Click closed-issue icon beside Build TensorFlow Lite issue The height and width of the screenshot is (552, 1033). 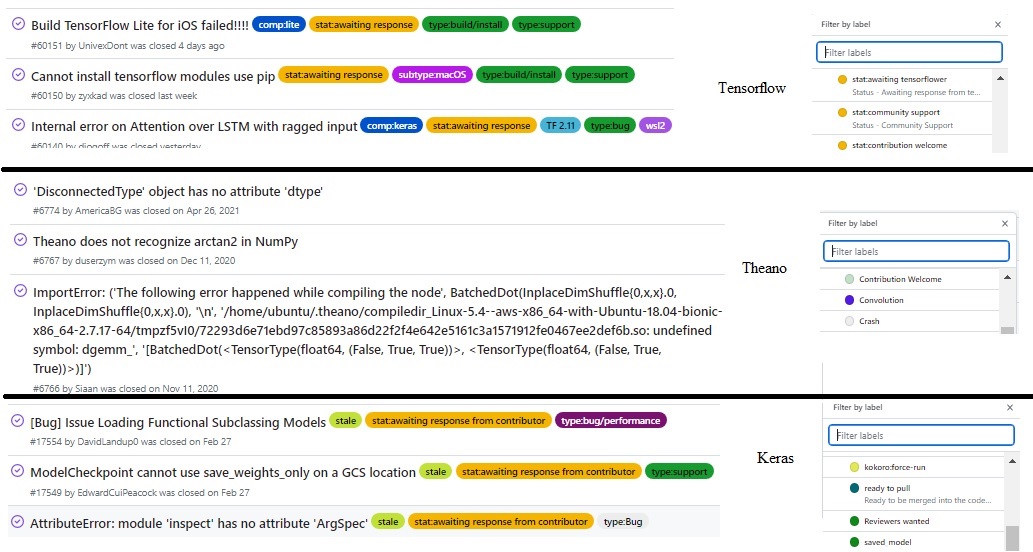tap(18, 24)
